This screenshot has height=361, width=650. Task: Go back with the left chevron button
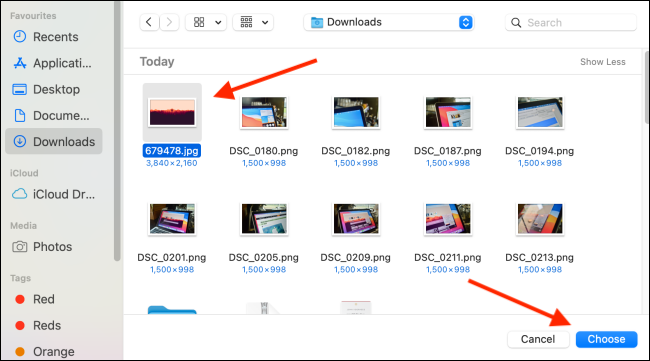click(149, 22)
